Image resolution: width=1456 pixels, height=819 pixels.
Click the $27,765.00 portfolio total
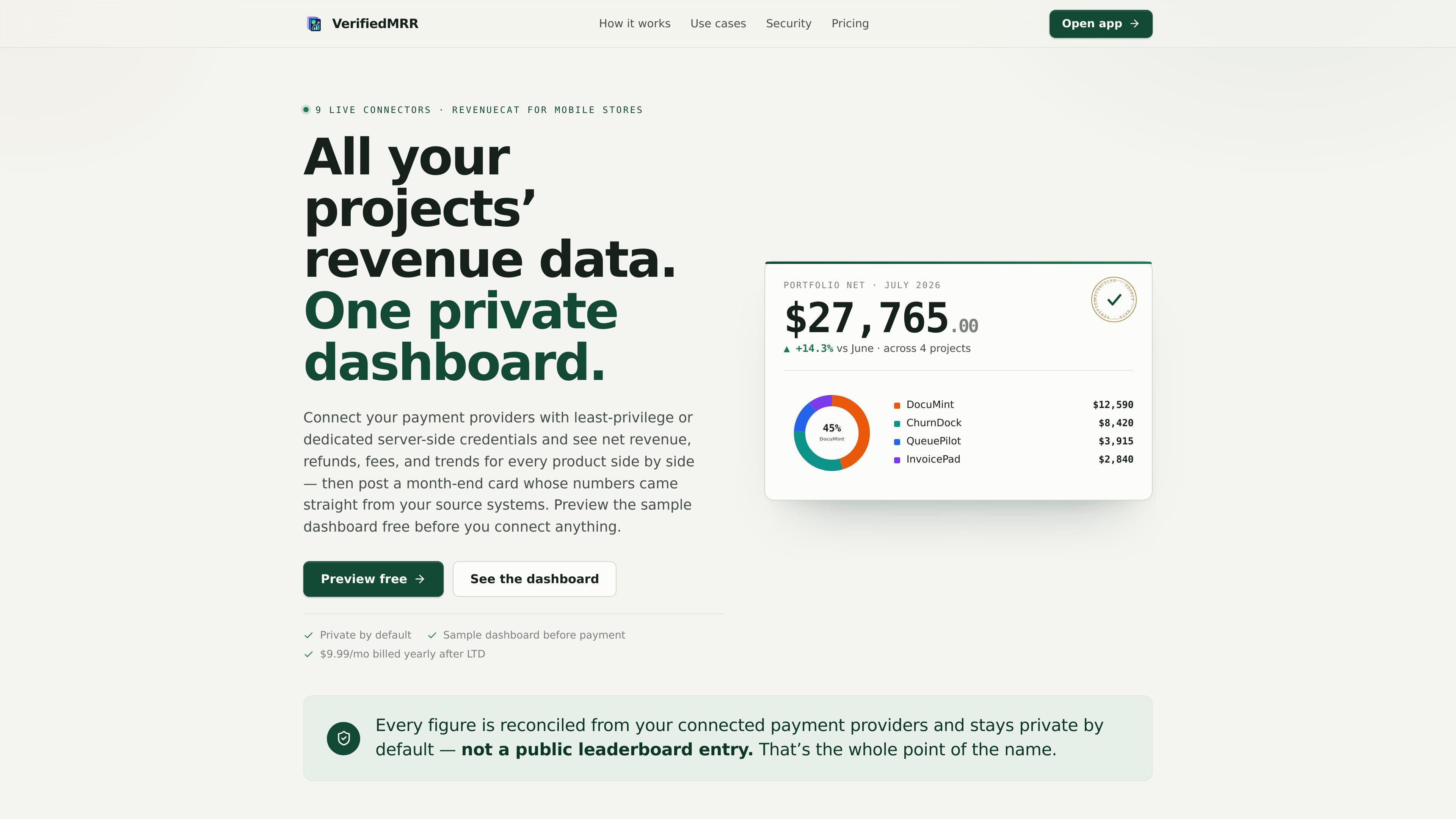881,319
